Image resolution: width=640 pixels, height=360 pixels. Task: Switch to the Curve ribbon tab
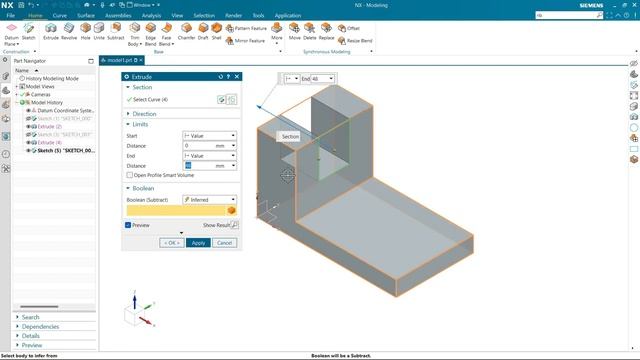tap(60, 16)
